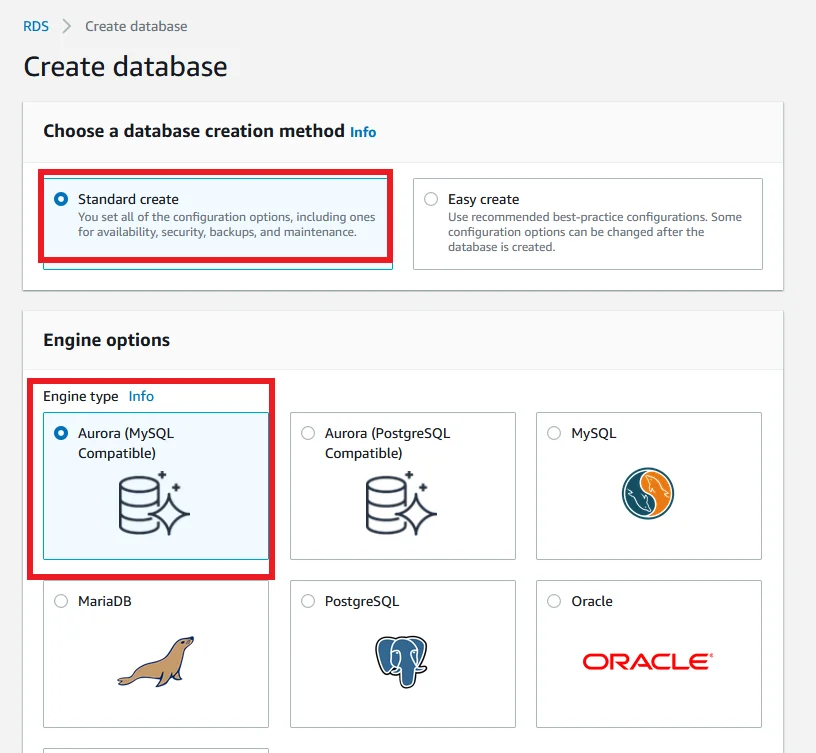Screen dimensions: 816x753
Task: Select the Oracle engine radio button
Action: [554, 601]
